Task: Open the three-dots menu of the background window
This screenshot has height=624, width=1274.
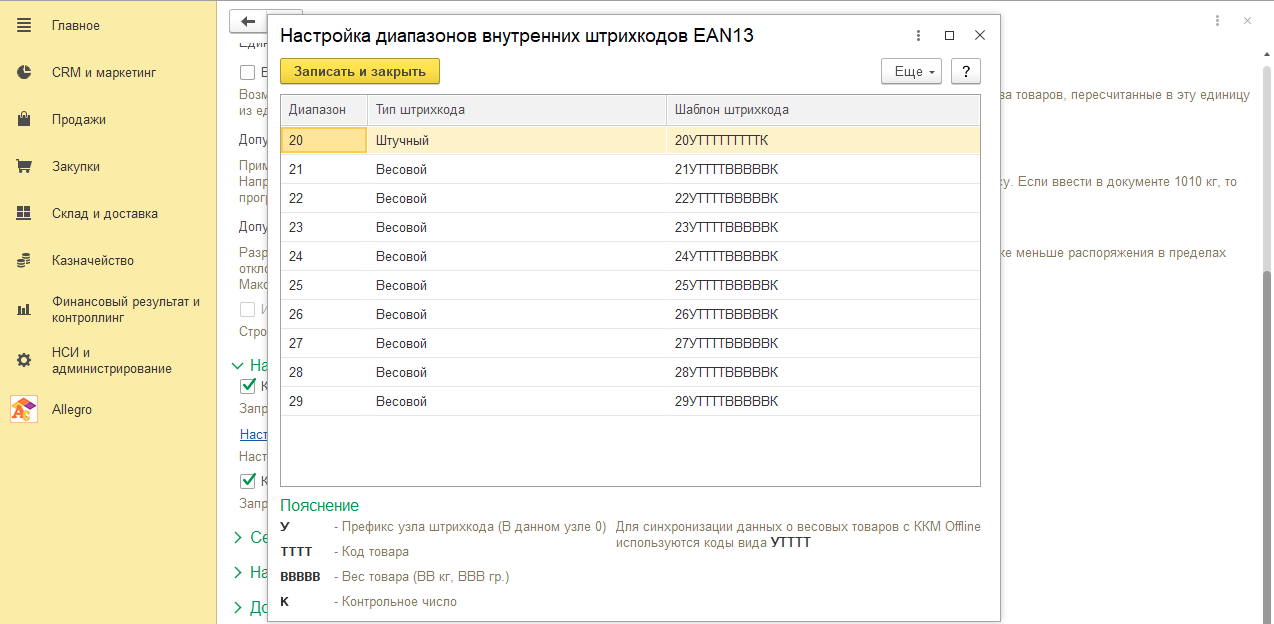Action: coord(1217,20)
